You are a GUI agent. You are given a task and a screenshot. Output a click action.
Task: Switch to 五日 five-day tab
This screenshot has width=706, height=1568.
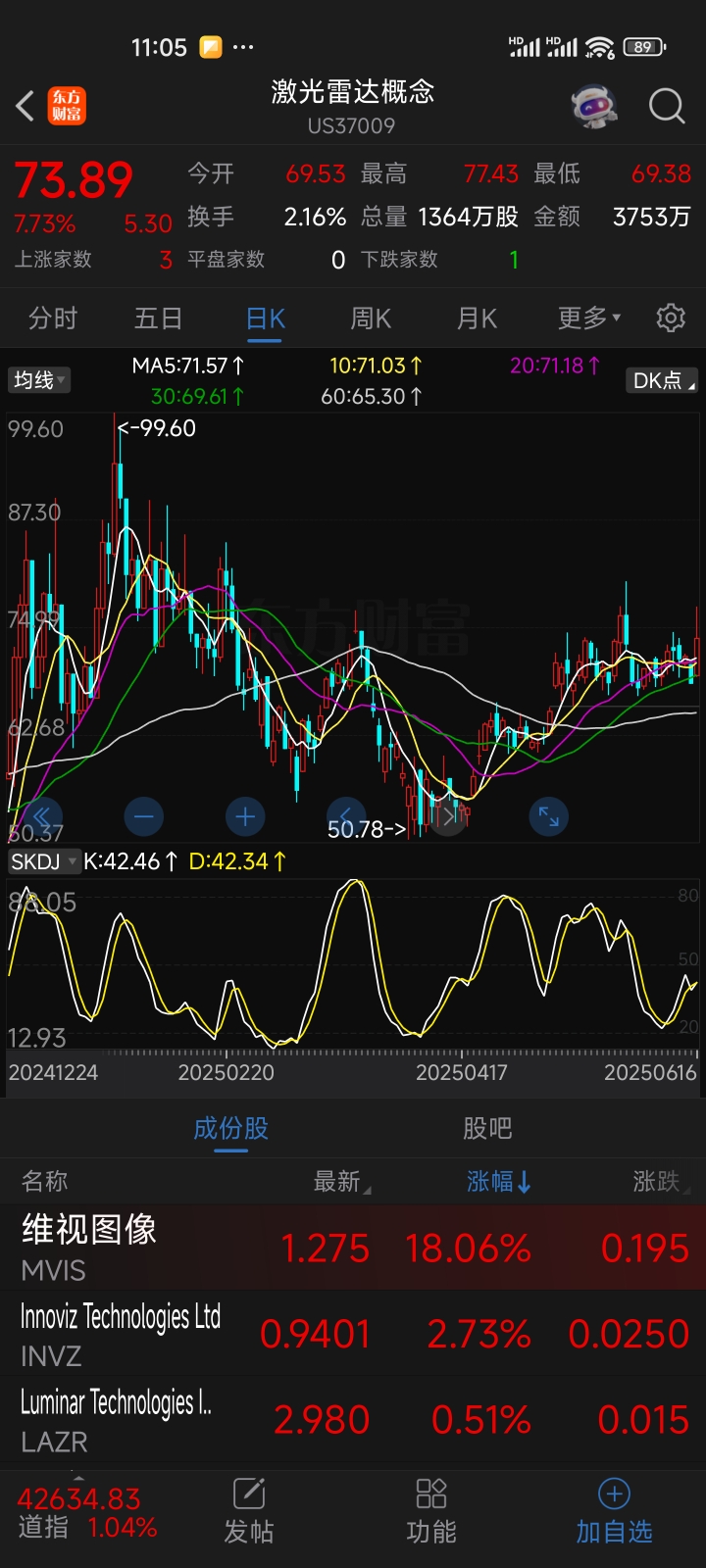[x=159, y=318]
